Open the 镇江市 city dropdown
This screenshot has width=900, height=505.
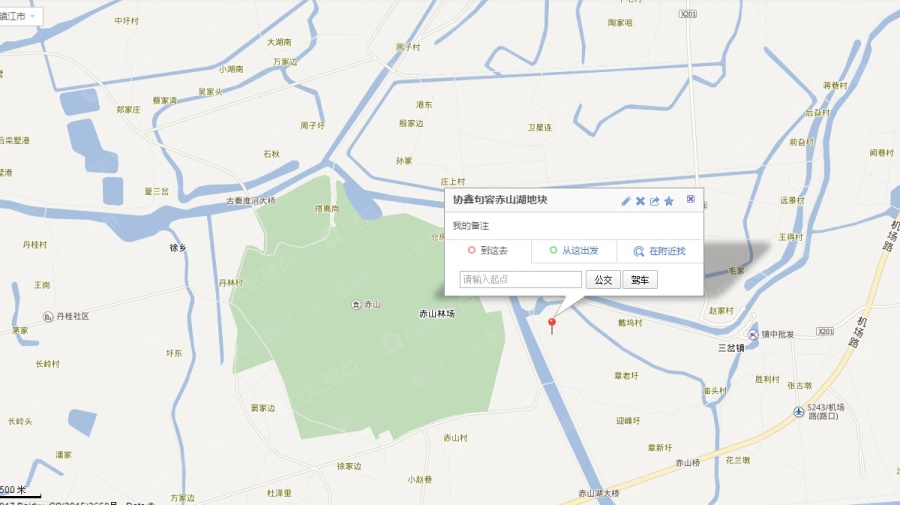click(x=19, y=16)
